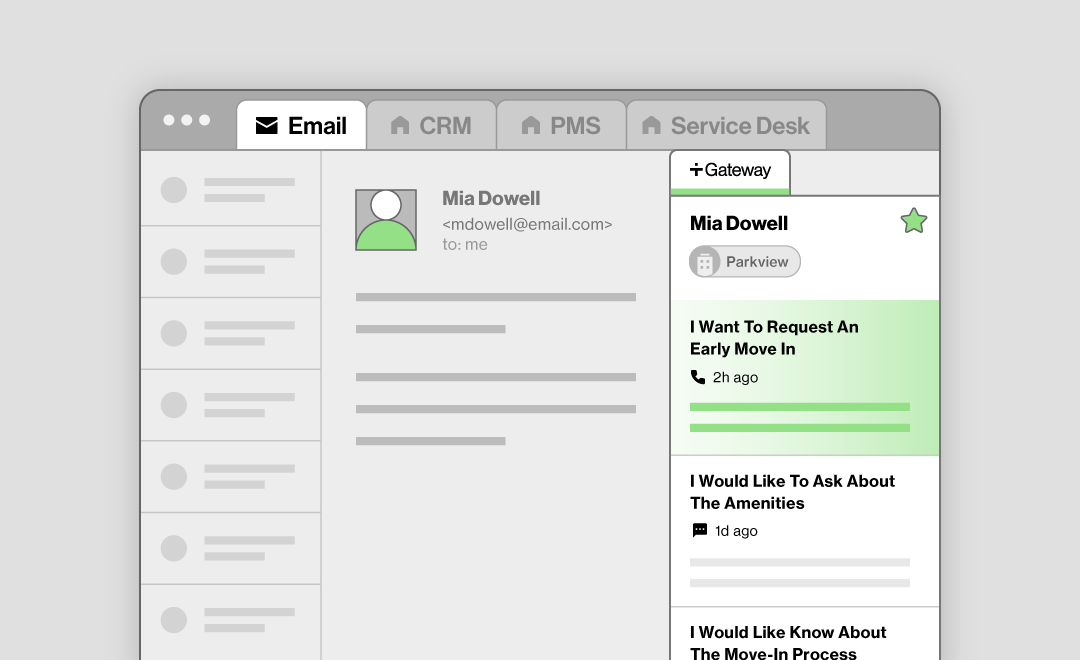1080x660 pixels.
Task: Switch to the CRM tab
Action: click(431, 125)
